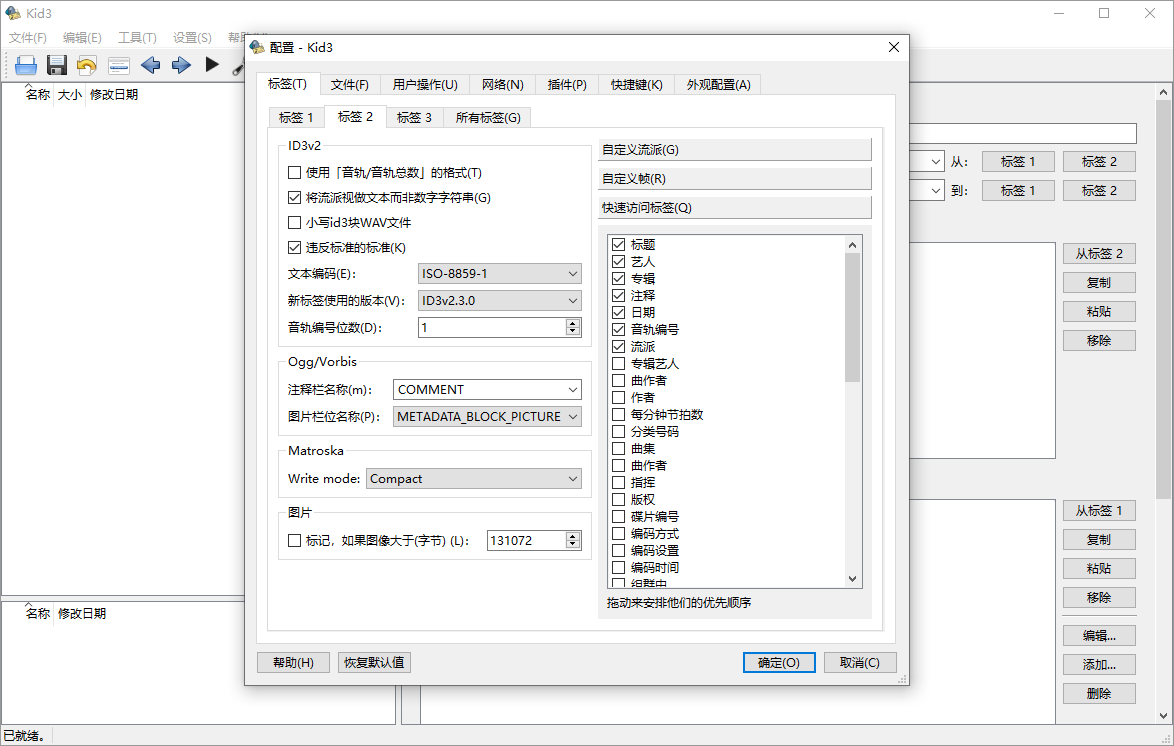Screen dimensions: 1174x746
Task: Switch to 网络(N) tab
Action: [502, 85]
